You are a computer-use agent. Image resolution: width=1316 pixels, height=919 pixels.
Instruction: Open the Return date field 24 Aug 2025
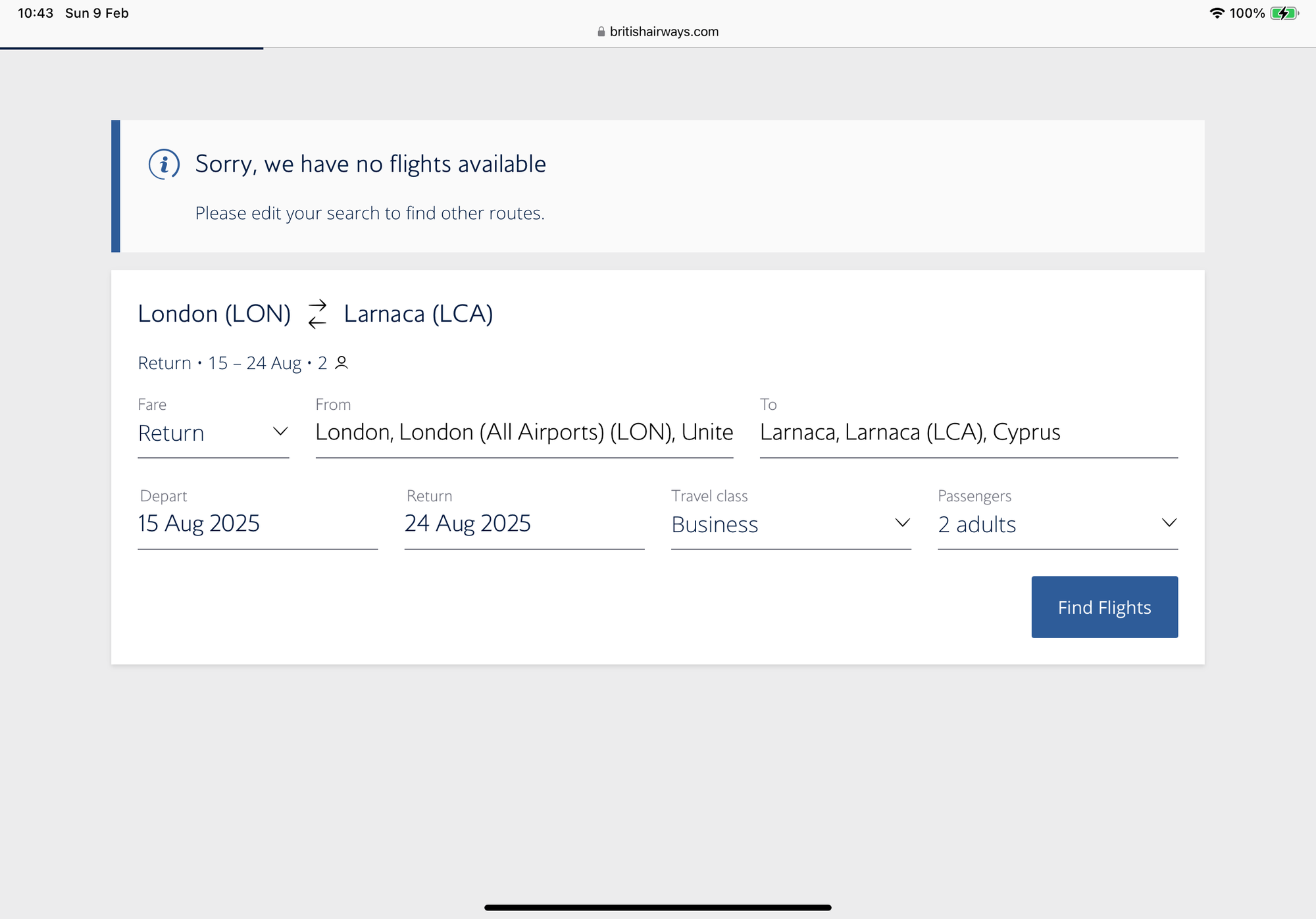pos(524,524)
